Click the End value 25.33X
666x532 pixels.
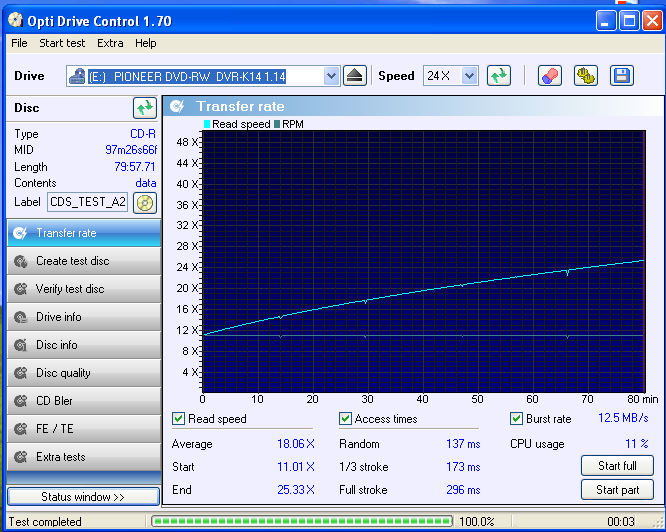[x=296, y=490]
